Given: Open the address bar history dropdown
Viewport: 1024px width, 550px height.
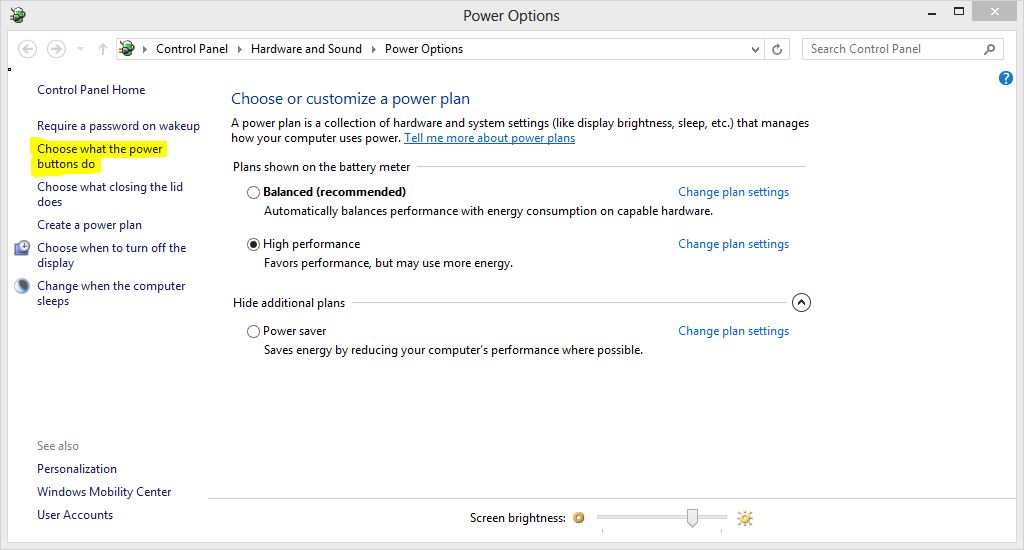Looking at the screenshot, I should tap(755, 49).
